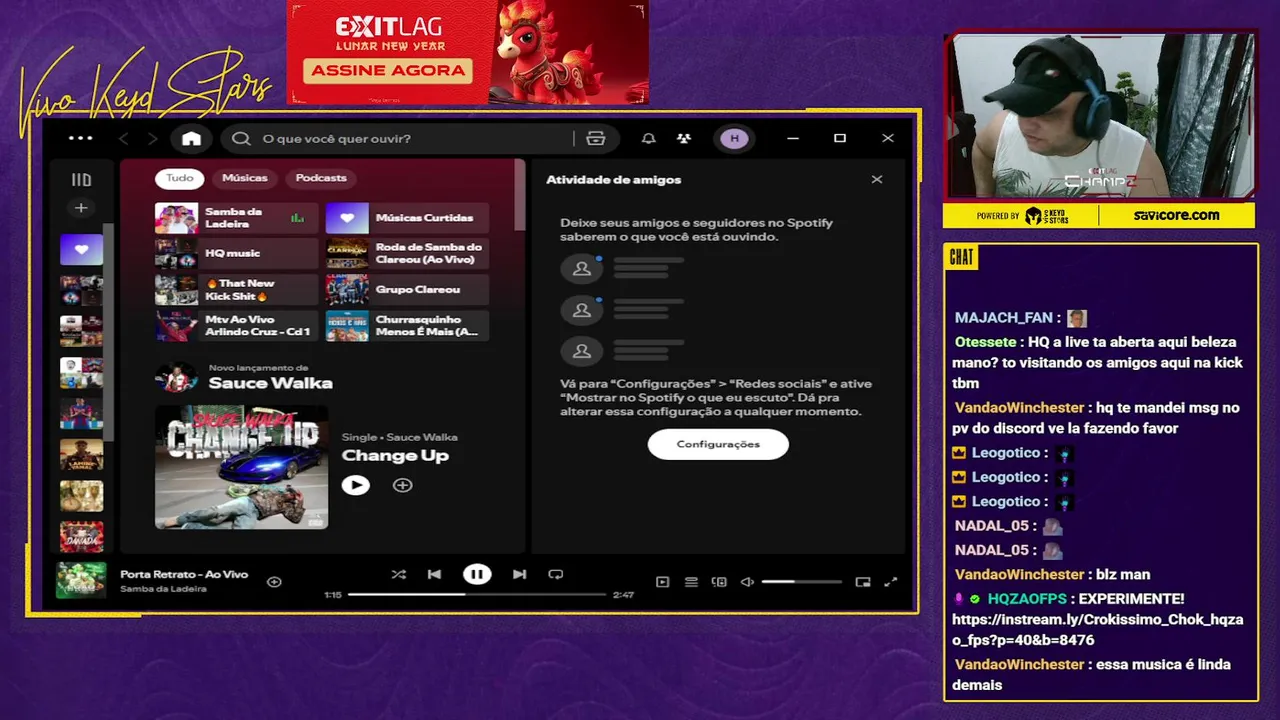Mute the volume speaker icon
The image size is (1280, 720).
coord(747,582)
